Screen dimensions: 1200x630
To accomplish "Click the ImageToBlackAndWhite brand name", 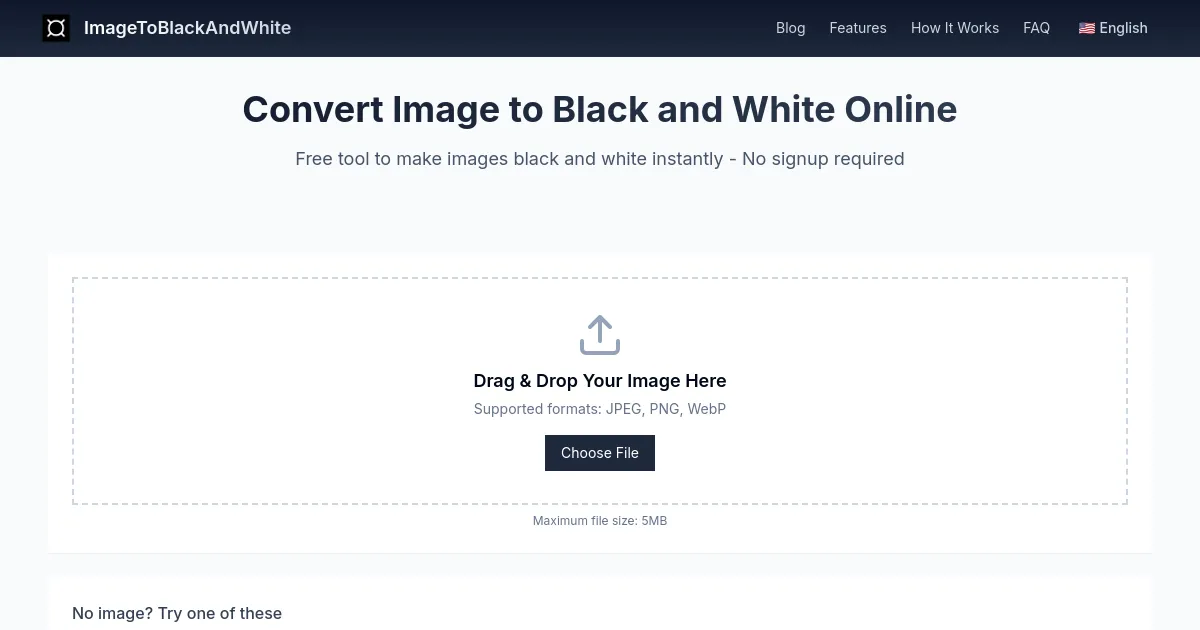I will (x=187, y=28).
